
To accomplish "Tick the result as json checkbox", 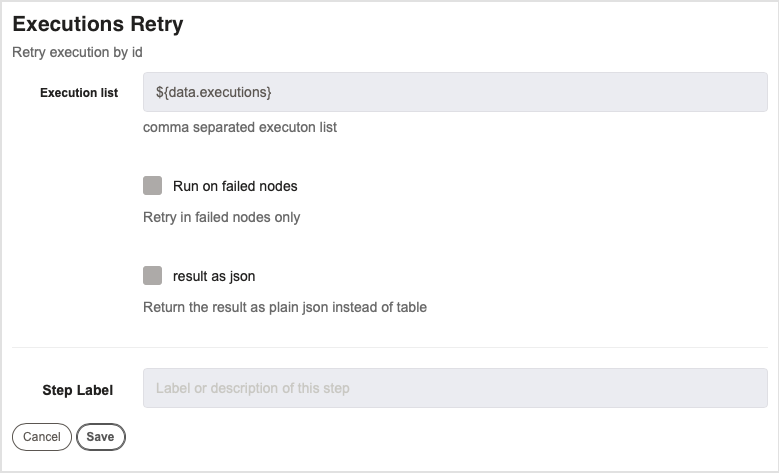I will [x=153, y=275].
